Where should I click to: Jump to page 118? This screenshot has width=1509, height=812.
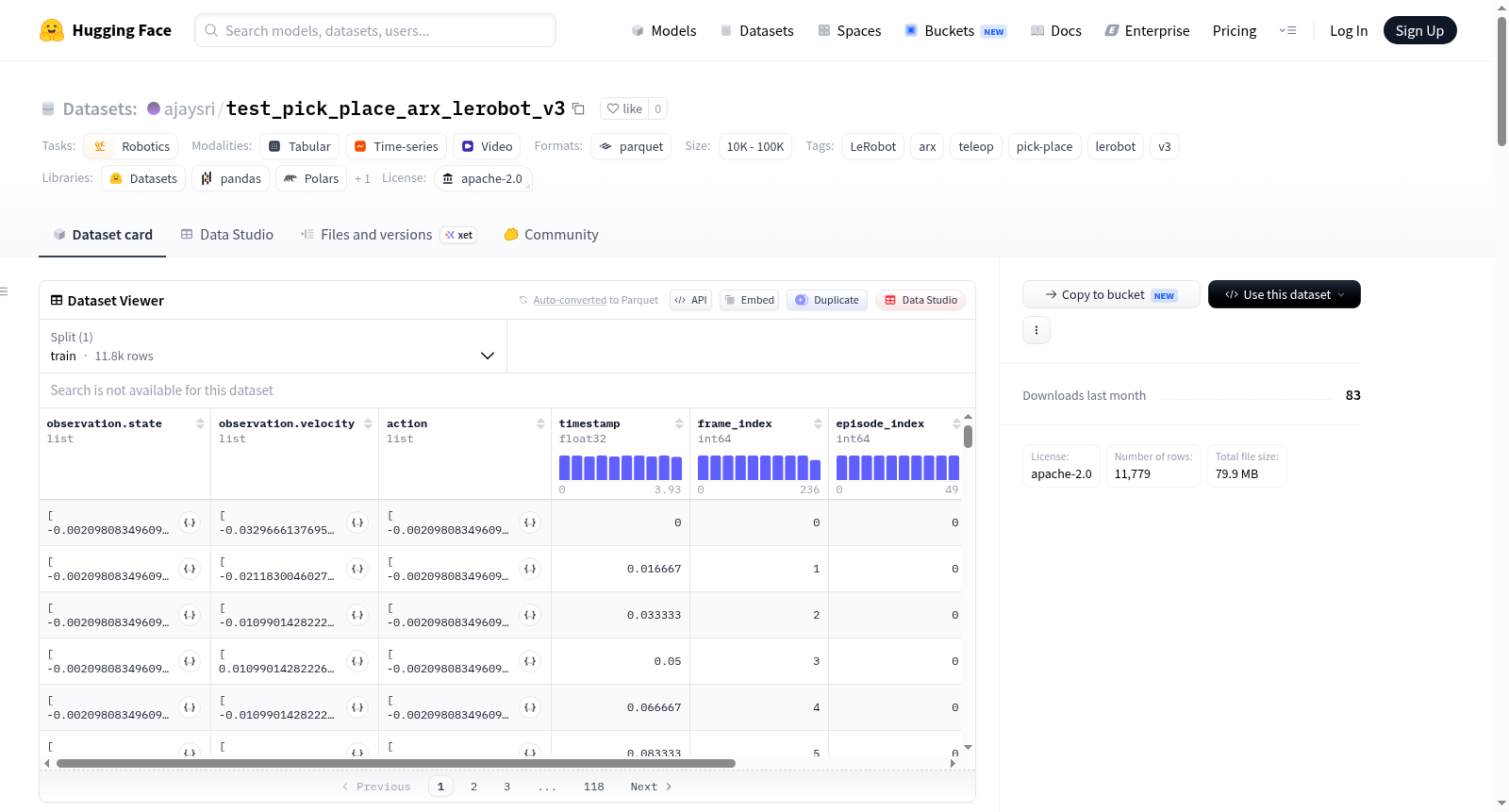click(x=594, y=787)
